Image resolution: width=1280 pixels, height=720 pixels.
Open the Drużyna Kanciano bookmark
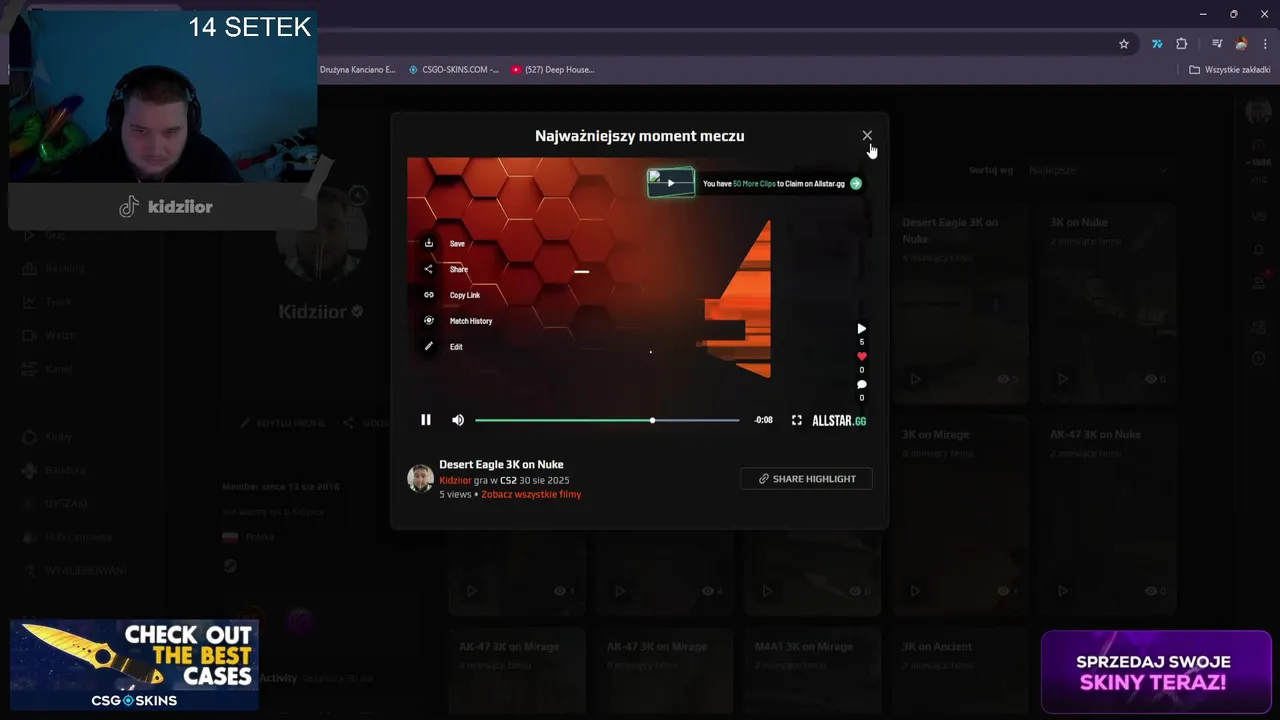click(358, 70)
